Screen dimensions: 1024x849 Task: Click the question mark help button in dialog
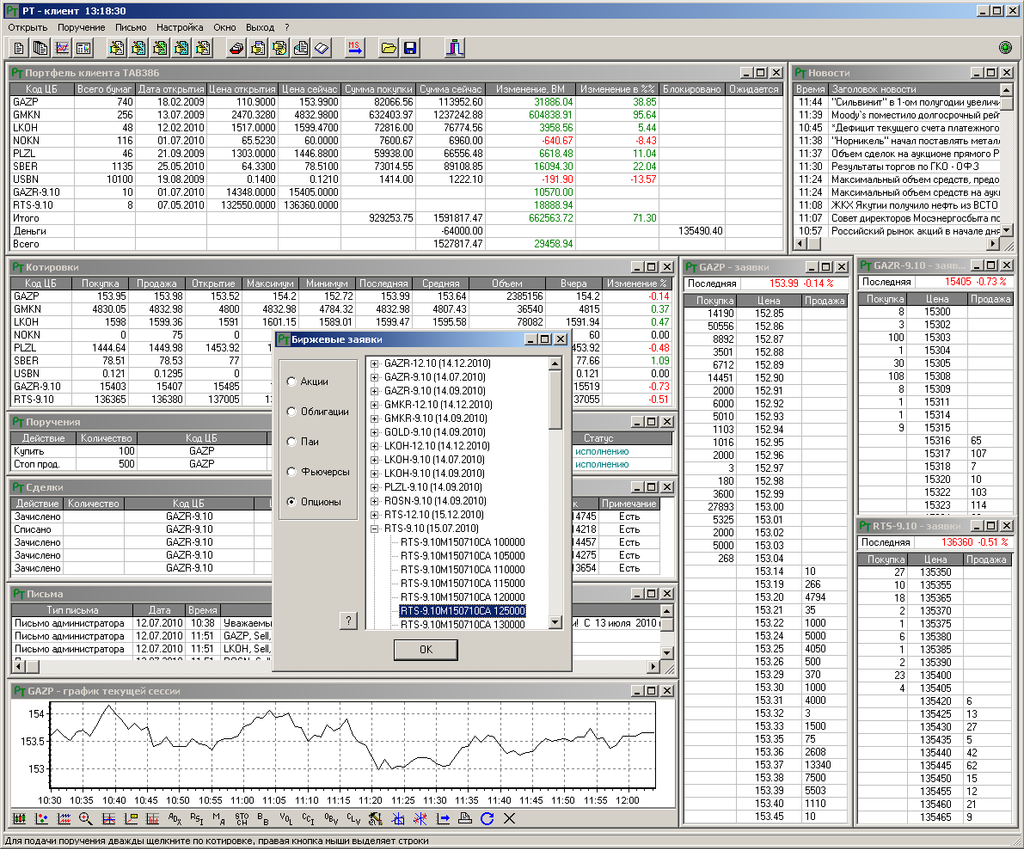tap(348, 620)
